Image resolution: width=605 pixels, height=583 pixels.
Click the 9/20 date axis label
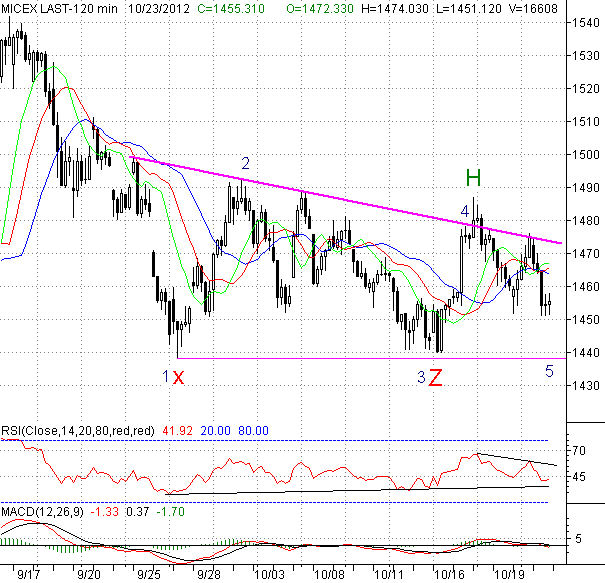88,575
